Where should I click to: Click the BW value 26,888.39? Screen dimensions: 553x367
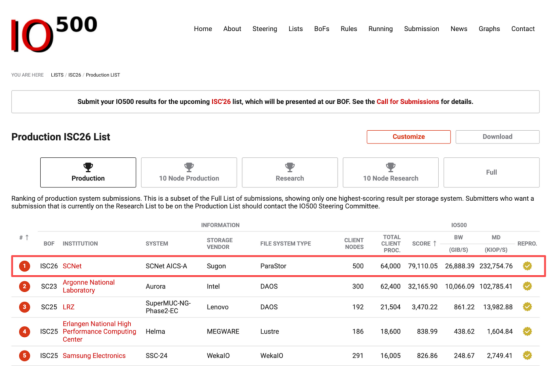[x=460, y=266]
